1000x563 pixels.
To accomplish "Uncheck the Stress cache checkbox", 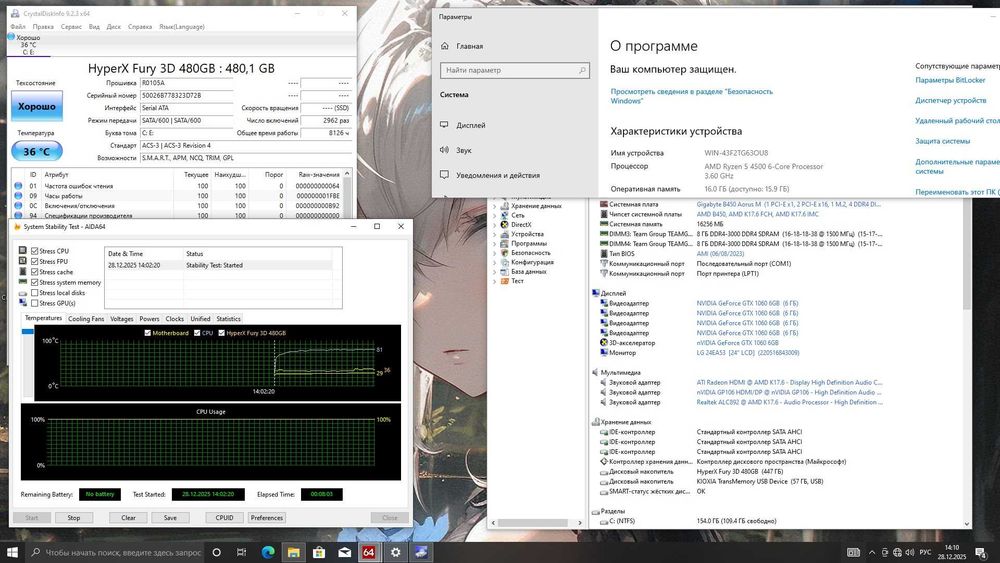I will (34, 272).
